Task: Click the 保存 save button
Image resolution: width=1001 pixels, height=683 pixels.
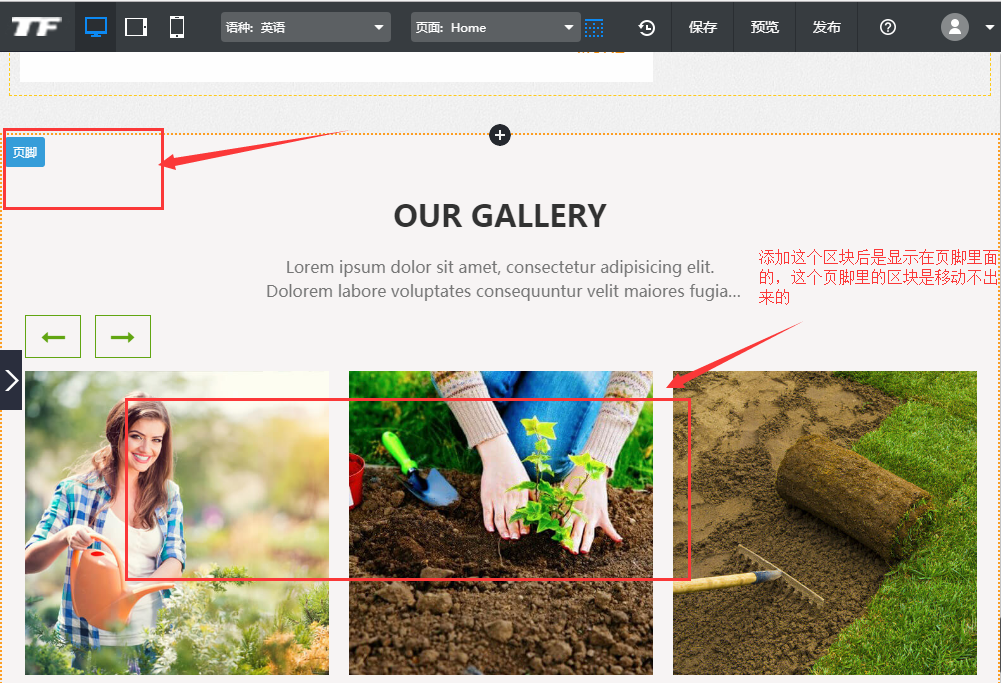Action: (703, 27)
